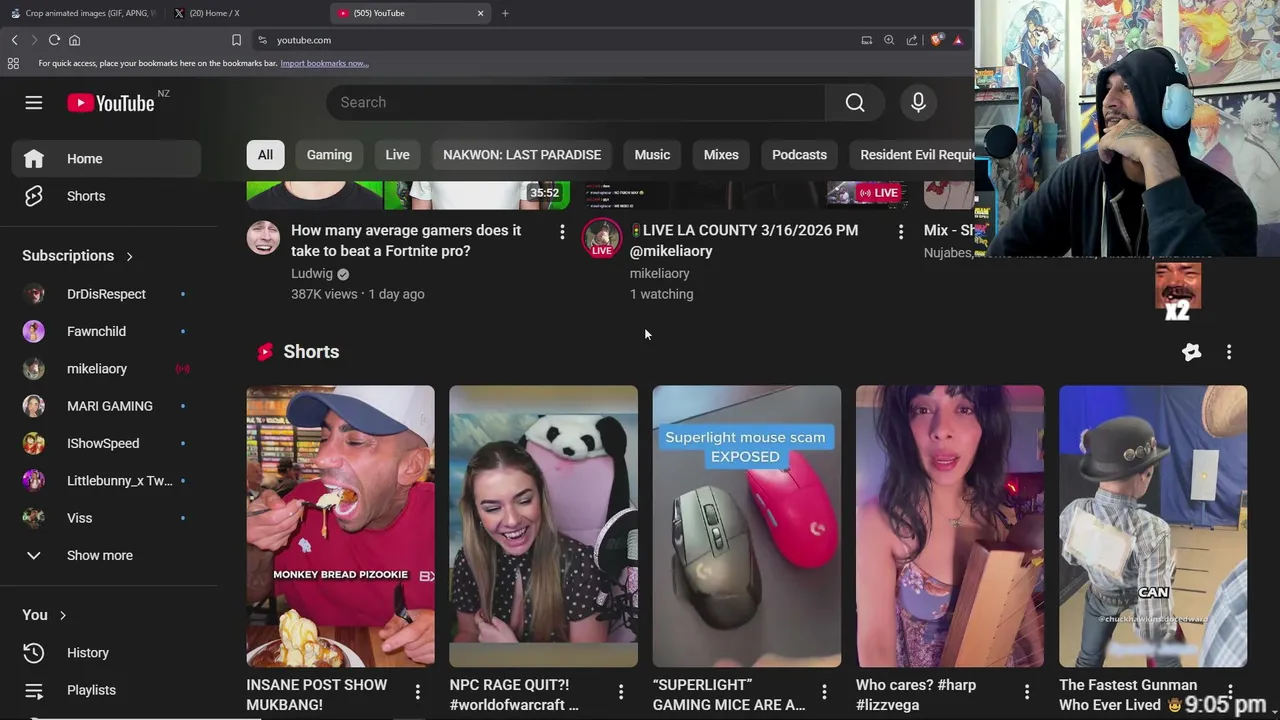The image size is (1280, 720).
Task: Open the zoom magnifier icon in address bar
Action: click(x=889, y=40)
